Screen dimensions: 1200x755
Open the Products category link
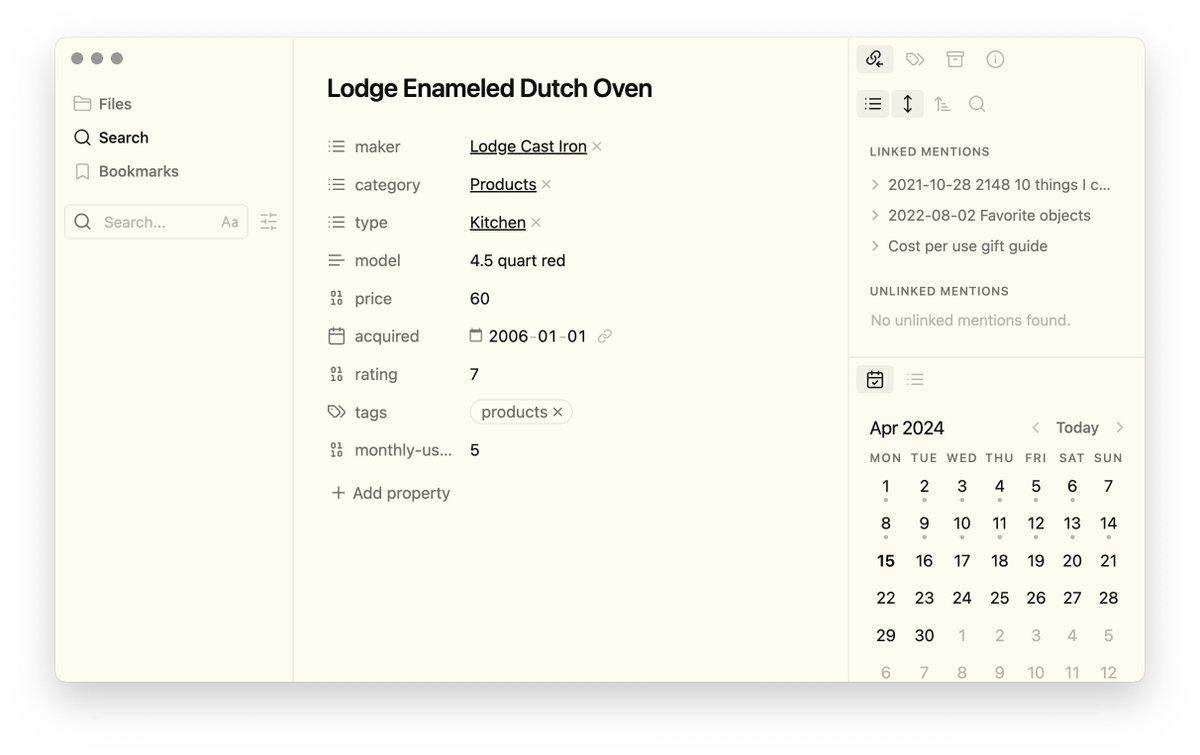503,185
